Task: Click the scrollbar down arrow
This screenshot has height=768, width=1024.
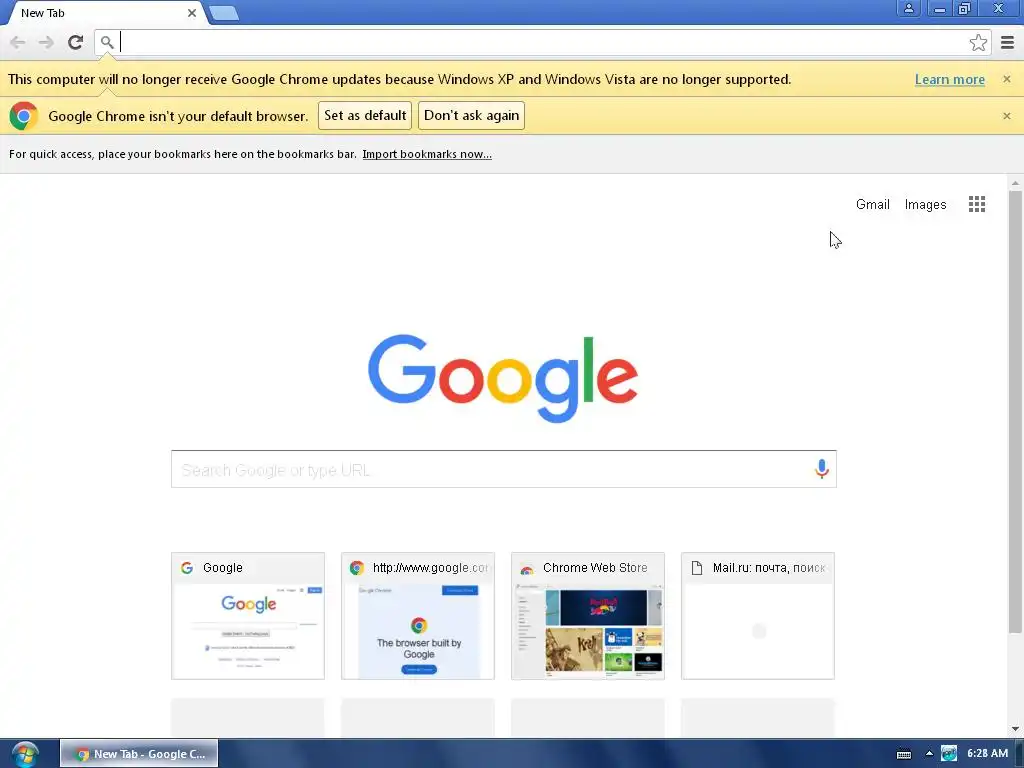Action: tap(1015, 729)
